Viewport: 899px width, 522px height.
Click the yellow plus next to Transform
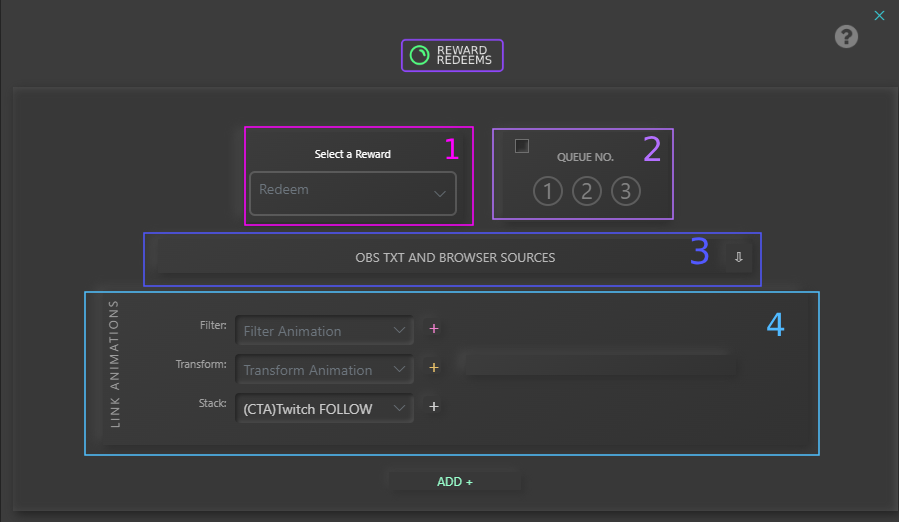coord(434,368)
